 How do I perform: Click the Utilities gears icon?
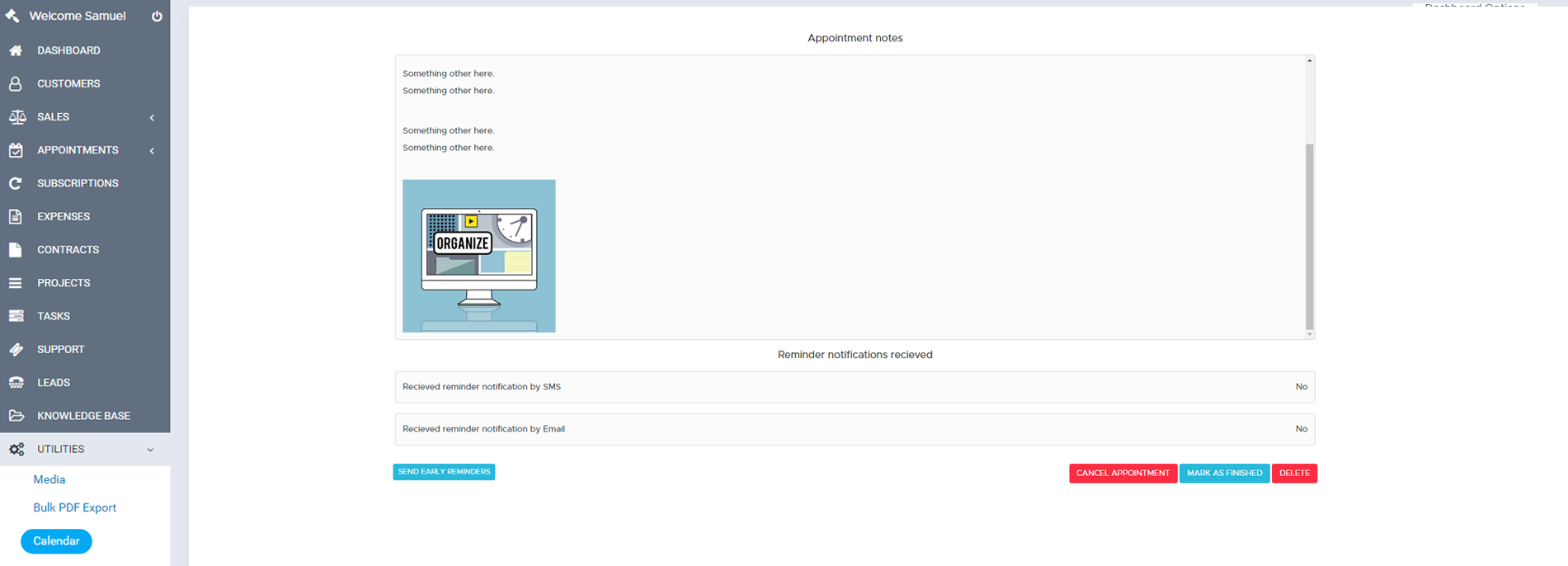pos(16,449)
